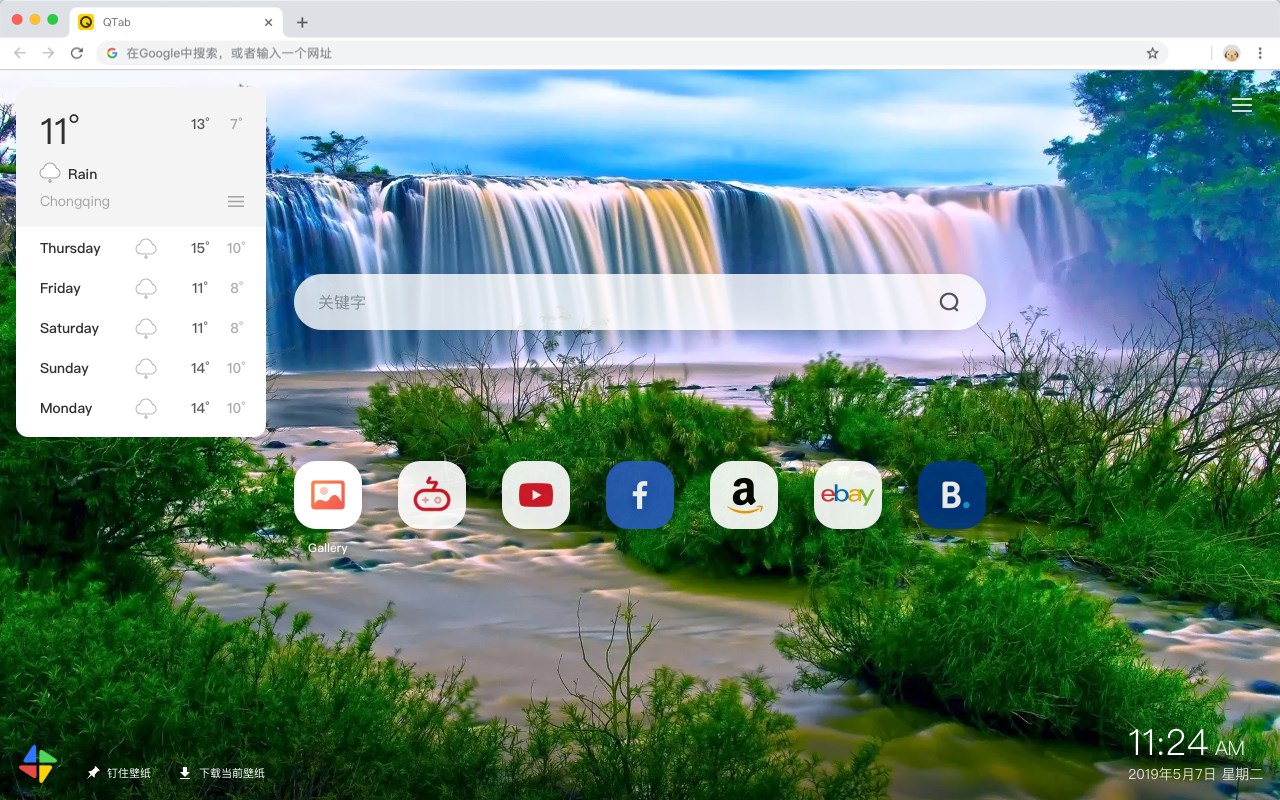Open the Facebook shortcut
Viewport: 1280px width, 800px height.
tap(640, 495)
